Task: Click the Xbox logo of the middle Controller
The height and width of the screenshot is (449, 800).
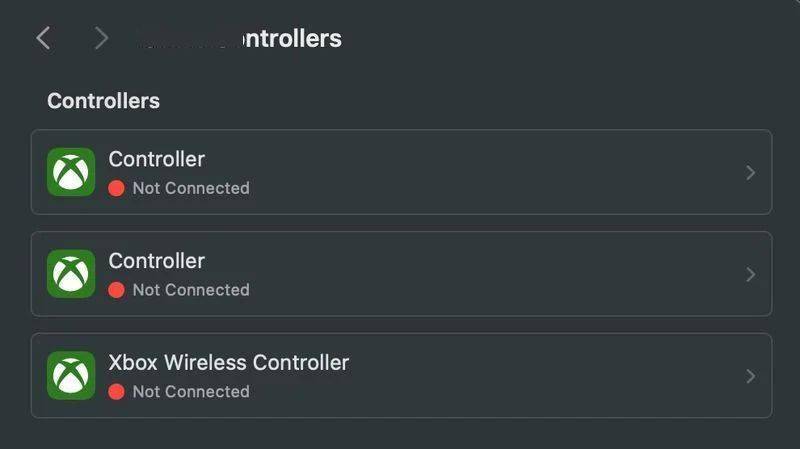Action: coord(71,273)
